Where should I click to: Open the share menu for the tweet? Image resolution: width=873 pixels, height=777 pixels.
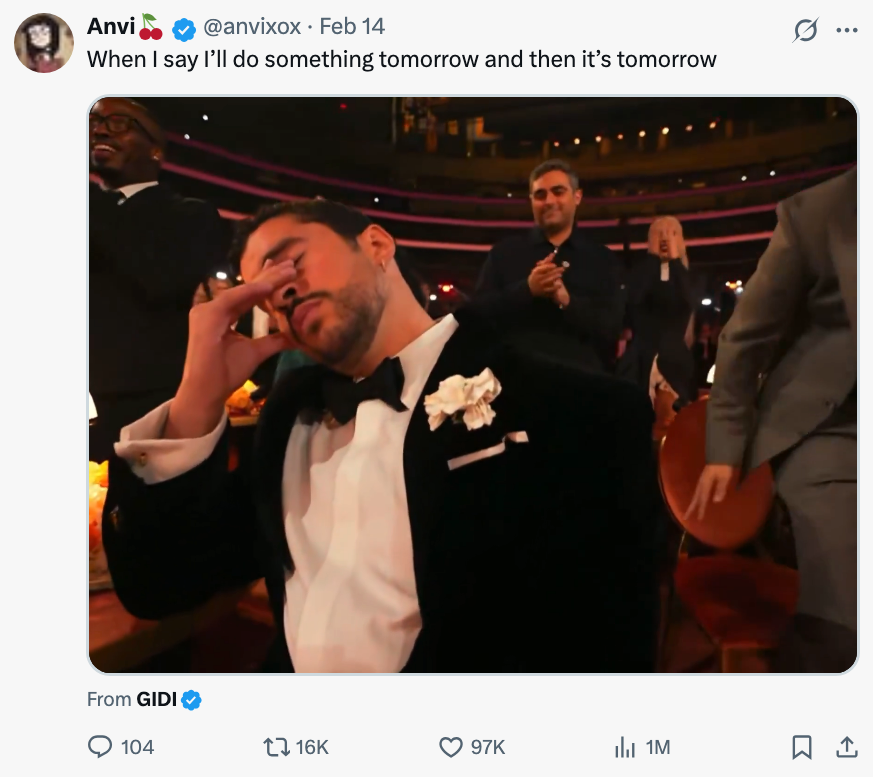coord(845,747)
